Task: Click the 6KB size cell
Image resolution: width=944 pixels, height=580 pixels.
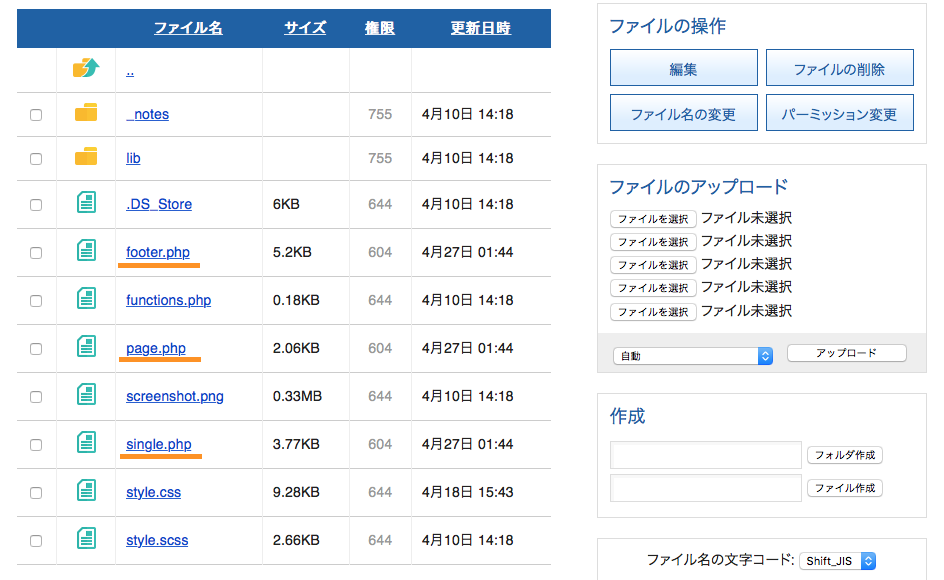Action: pyautogui.click(x=286, y=204)
